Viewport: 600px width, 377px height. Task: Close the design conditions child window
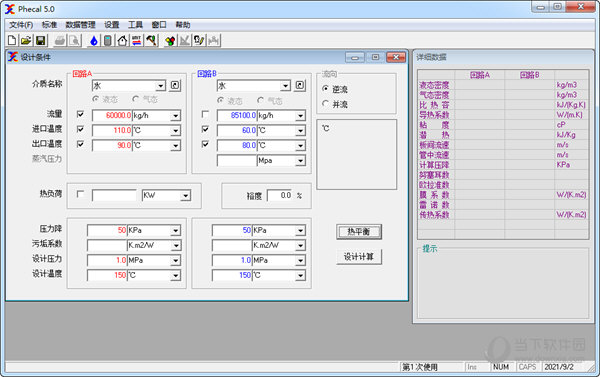(x=396, y=57)
